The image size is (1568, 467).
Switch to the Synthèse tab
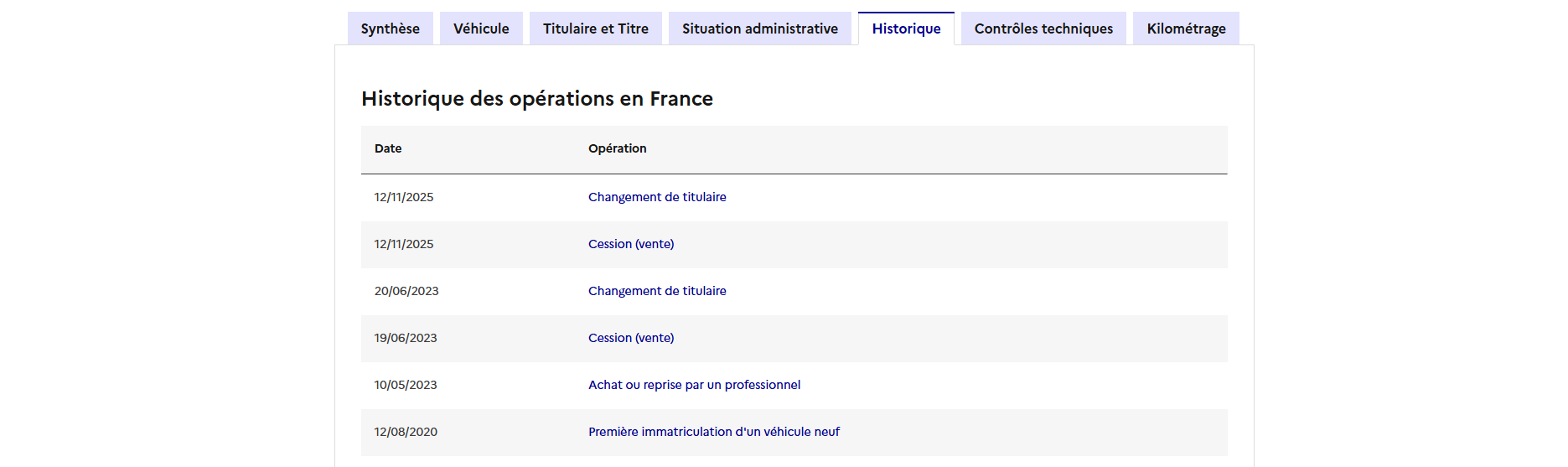tap(390, 29)
